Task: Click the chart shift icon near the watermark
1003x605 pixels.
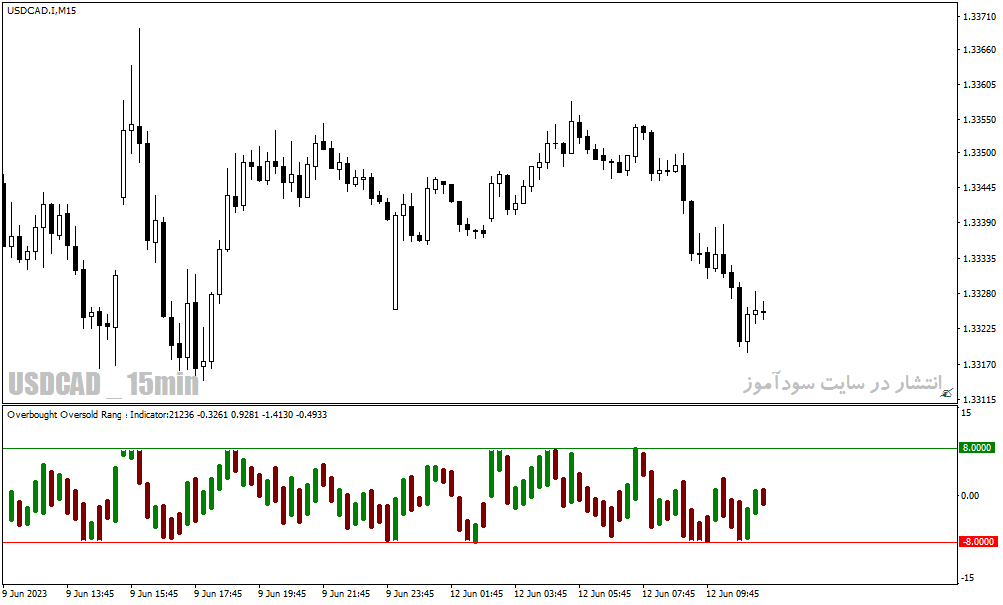Action: tap(947, 393)
